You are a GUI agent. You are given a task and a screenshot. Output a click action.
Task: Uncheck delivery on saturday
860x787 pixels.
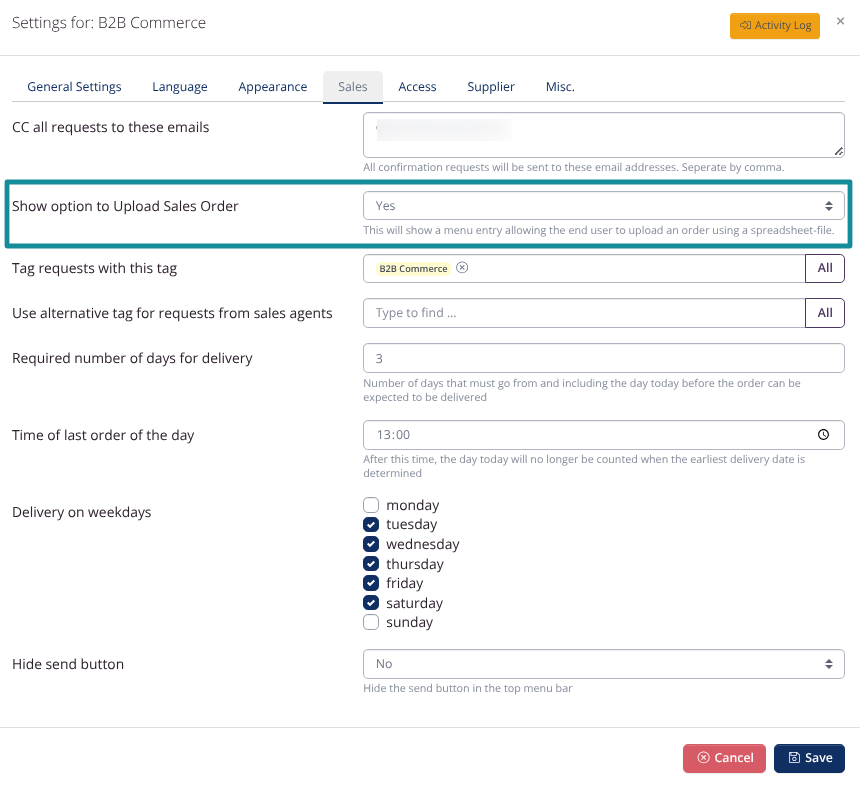point(371,603)
